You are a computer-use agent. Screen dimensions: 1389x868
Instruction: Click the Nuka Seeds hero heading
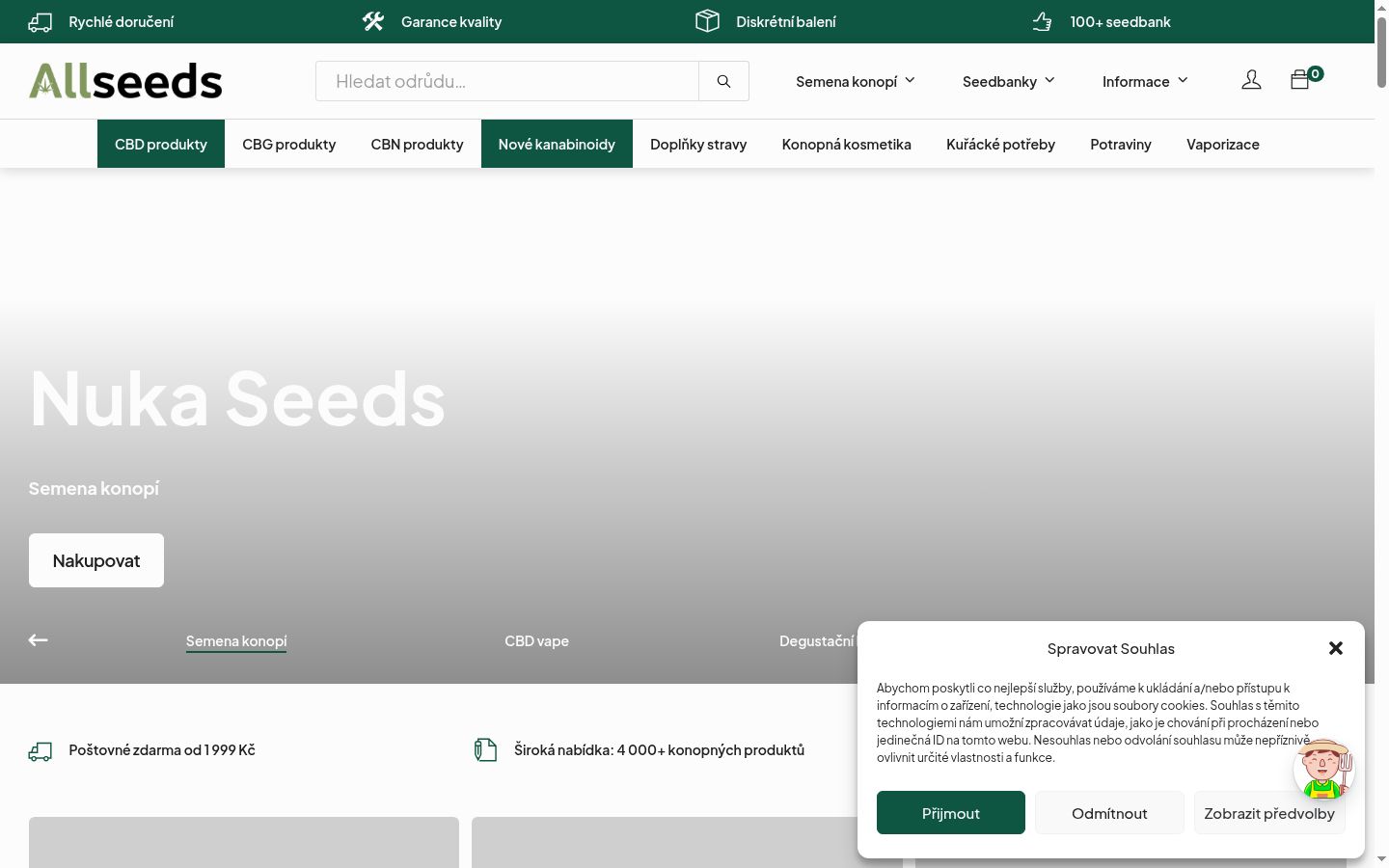[x=237, y=398]
